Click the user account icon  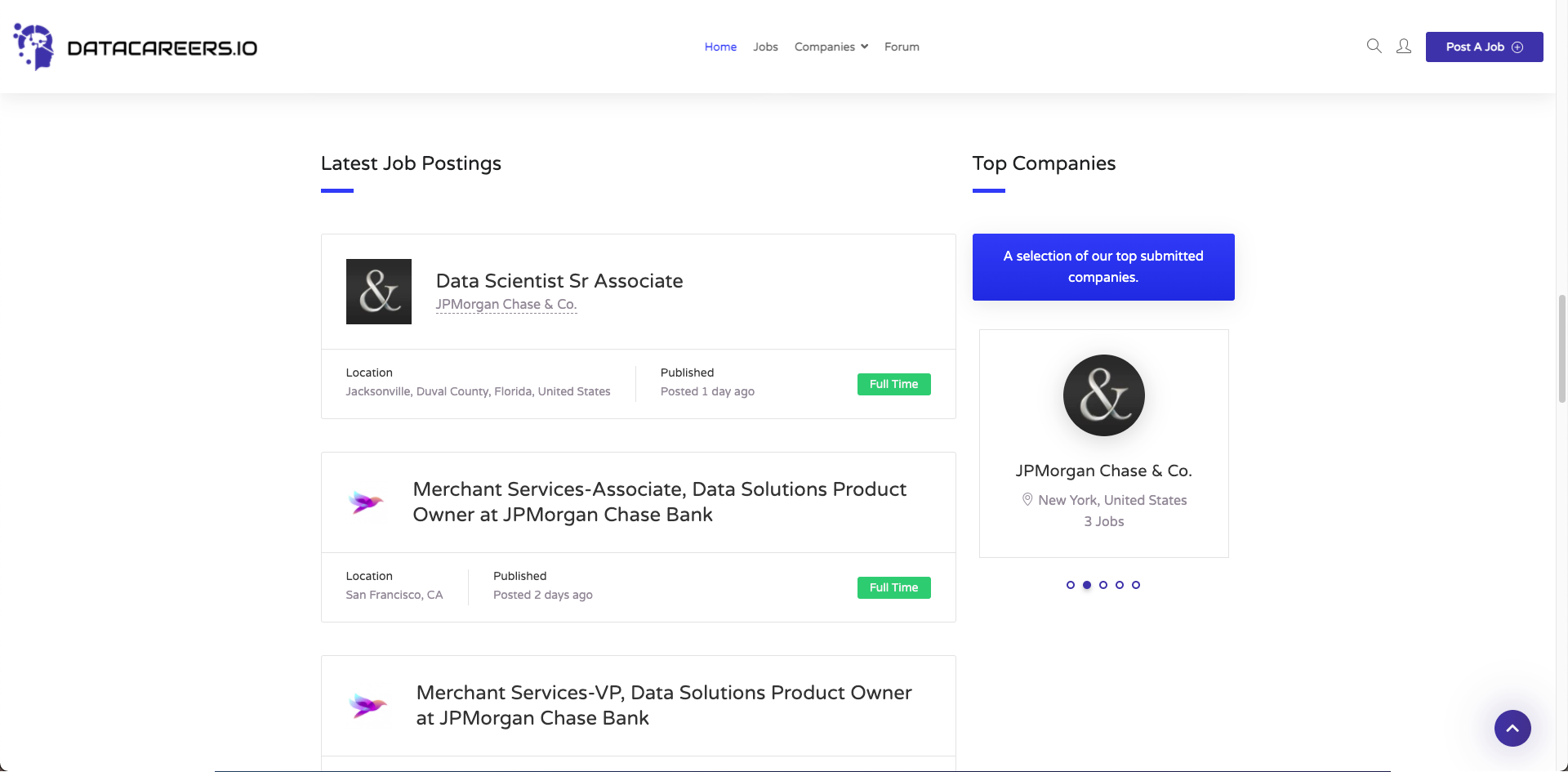1404,47
